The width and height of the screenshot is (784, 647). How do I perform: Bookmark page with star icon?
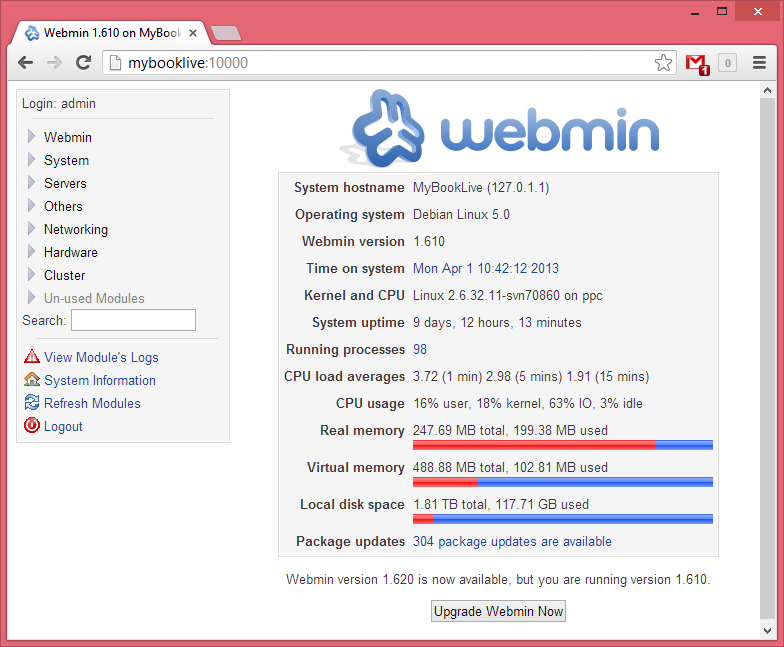click(x=663, y=62)
